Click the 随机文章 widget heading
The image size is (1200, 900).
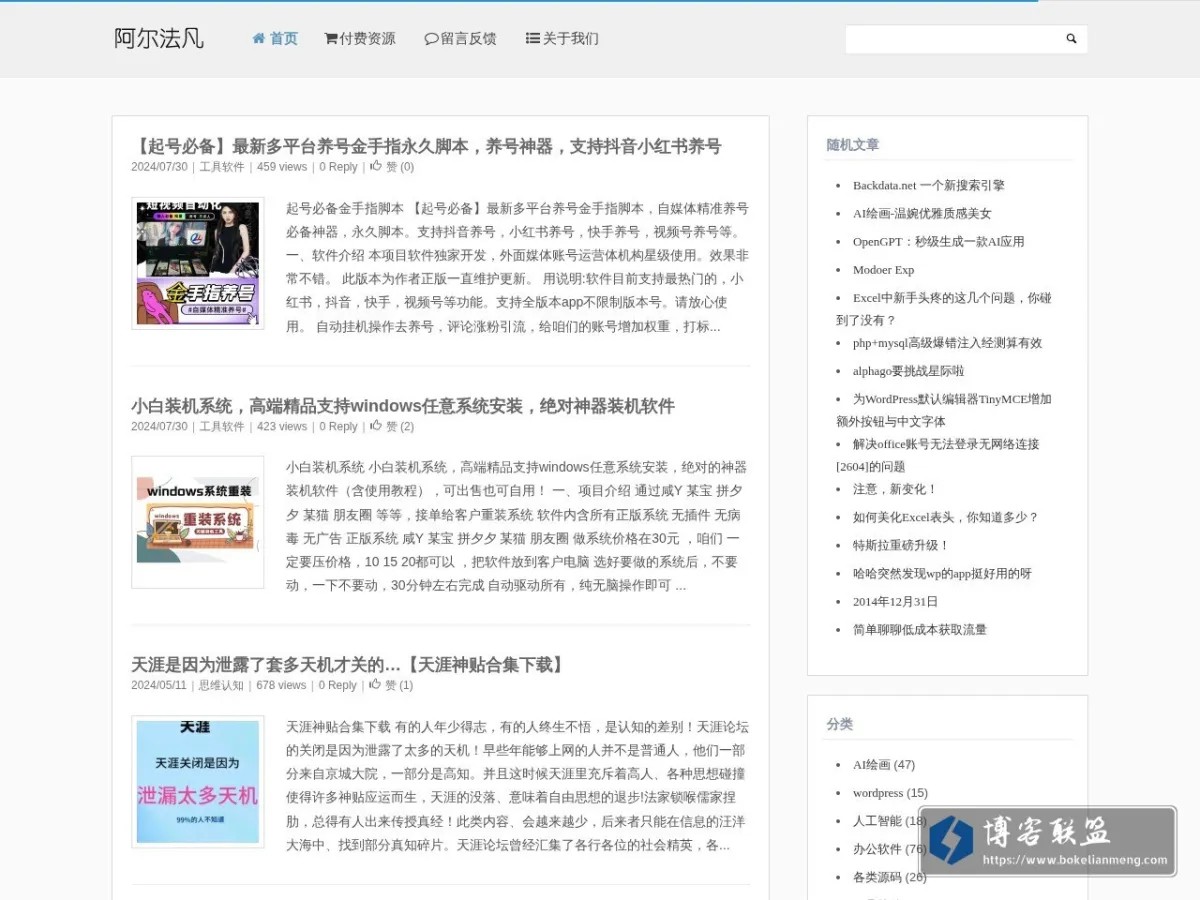(x=853, y=145)
